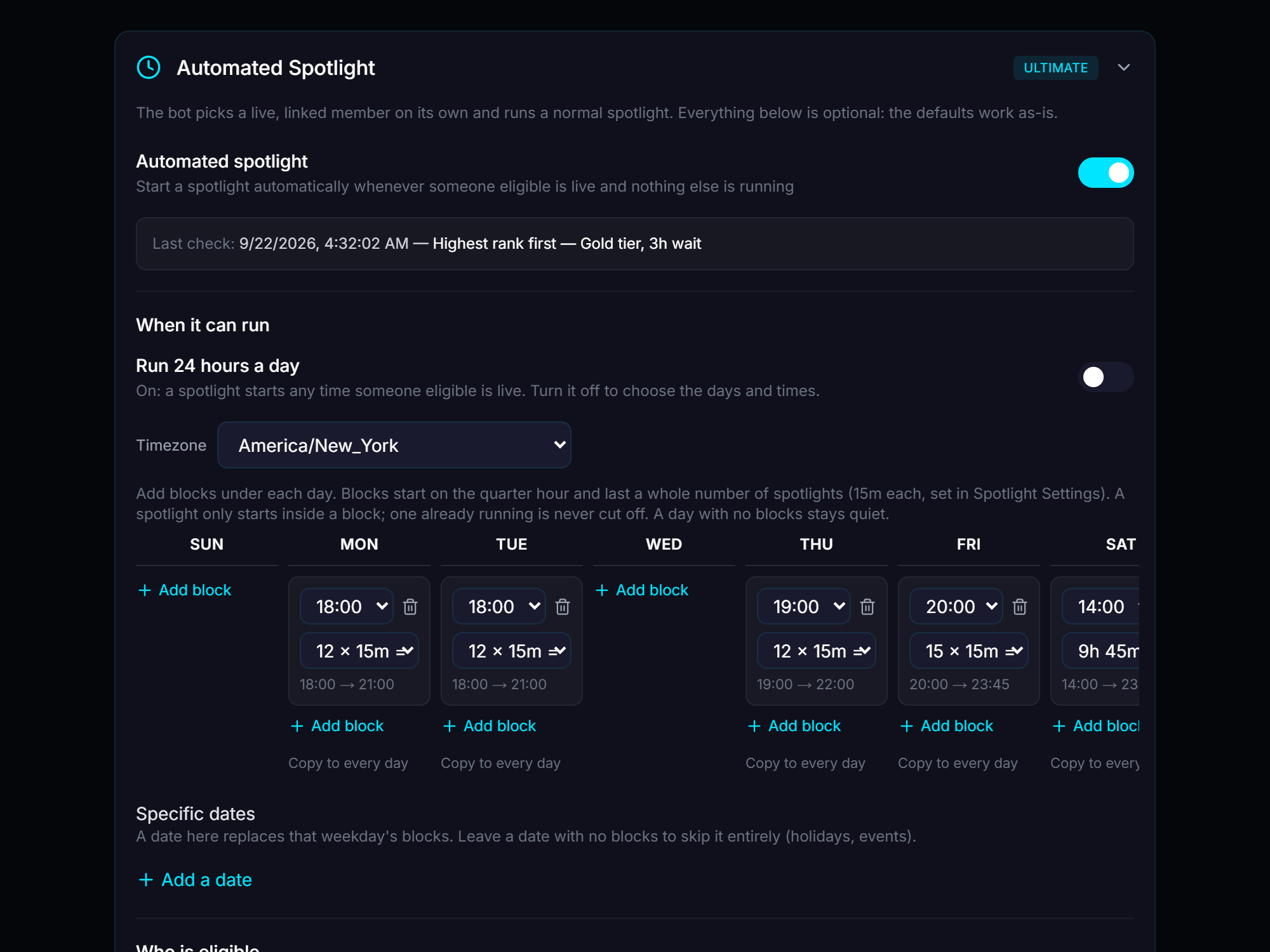Copy Monday's blocks to every day
The image size is (1270, 952).
tap(348, 763)
